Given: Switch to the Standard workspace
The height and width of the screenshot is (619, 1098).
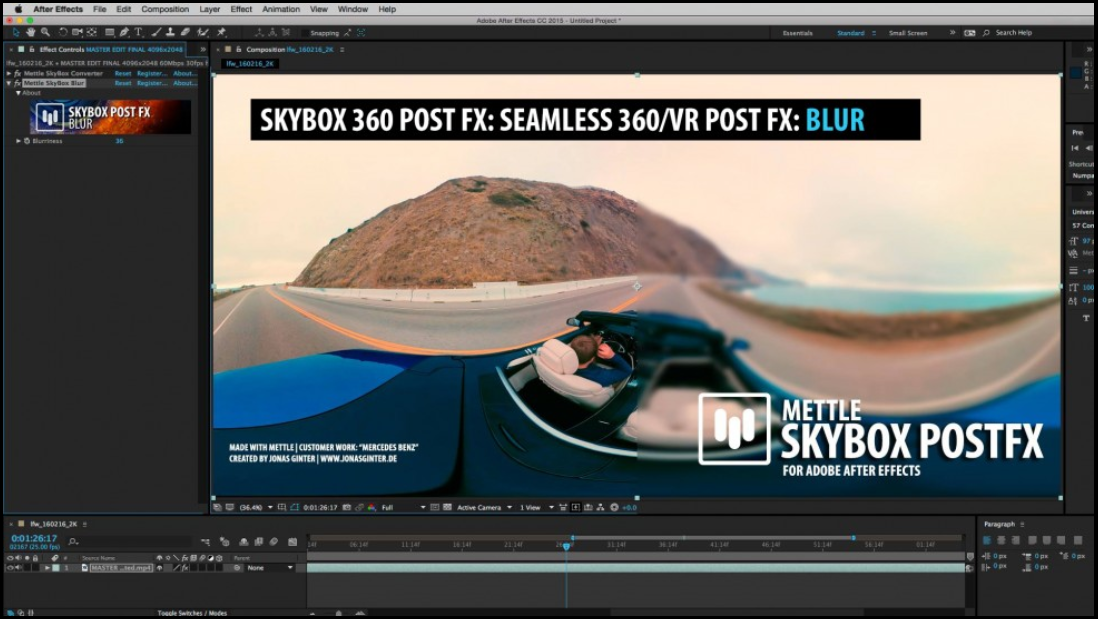Looking at the screenshot, I should click(x=851, y=33).
